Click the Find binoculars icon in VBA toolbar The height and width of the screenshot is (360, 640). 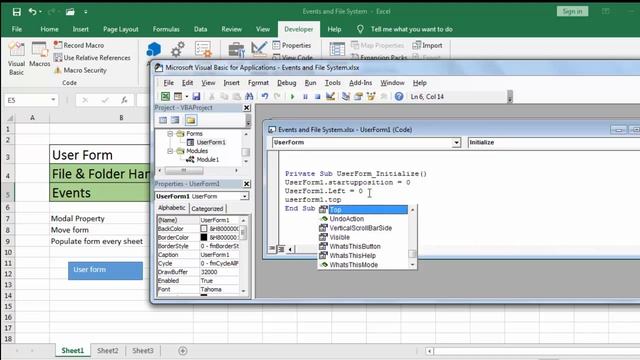249,96
